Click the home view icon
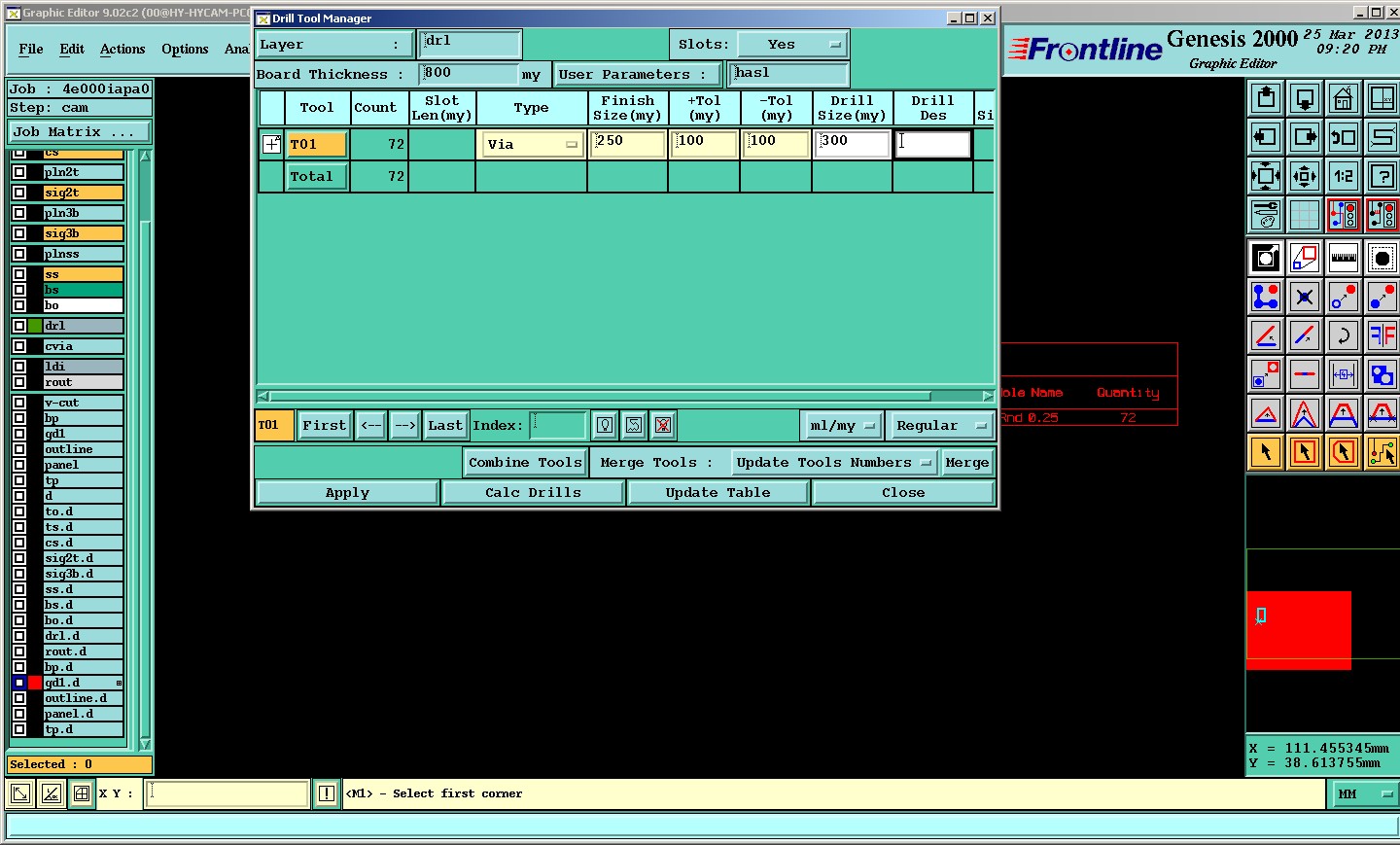 coord(1344,98)
